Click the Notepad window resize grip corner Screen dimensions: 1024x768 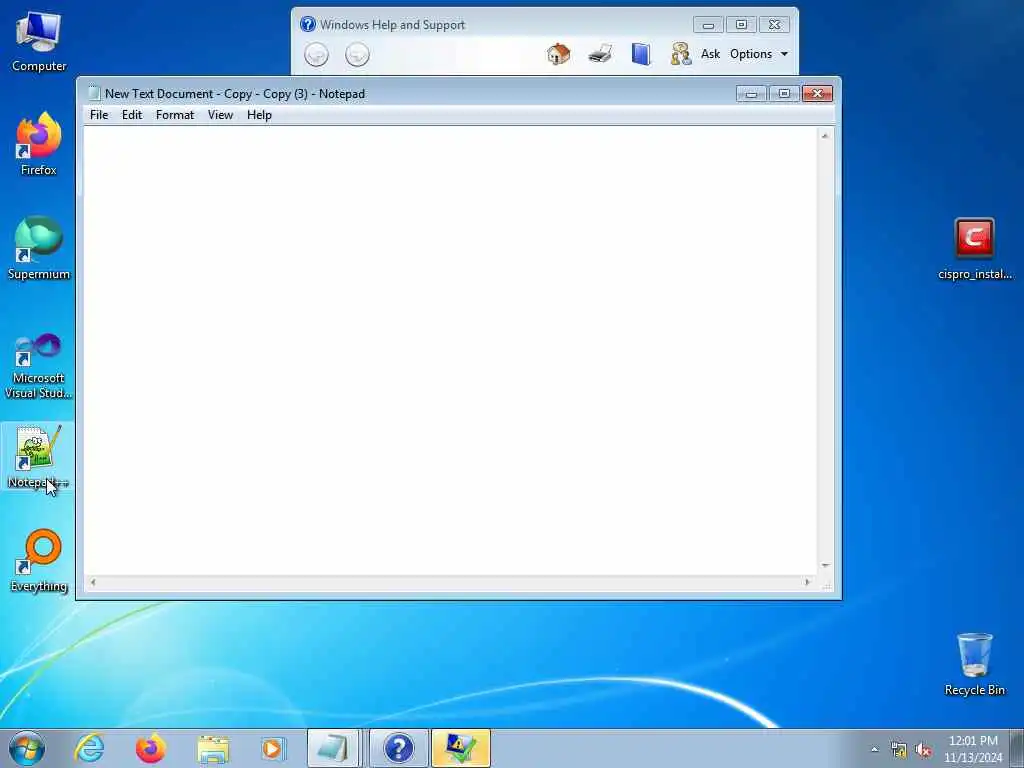(826, 585)
